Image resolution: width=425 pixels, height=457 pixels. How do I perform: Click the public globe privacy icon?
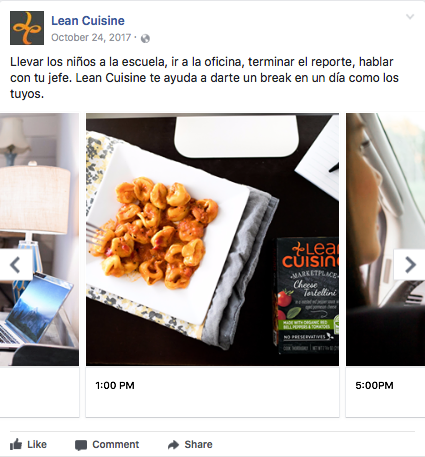[x=145, y=38]
